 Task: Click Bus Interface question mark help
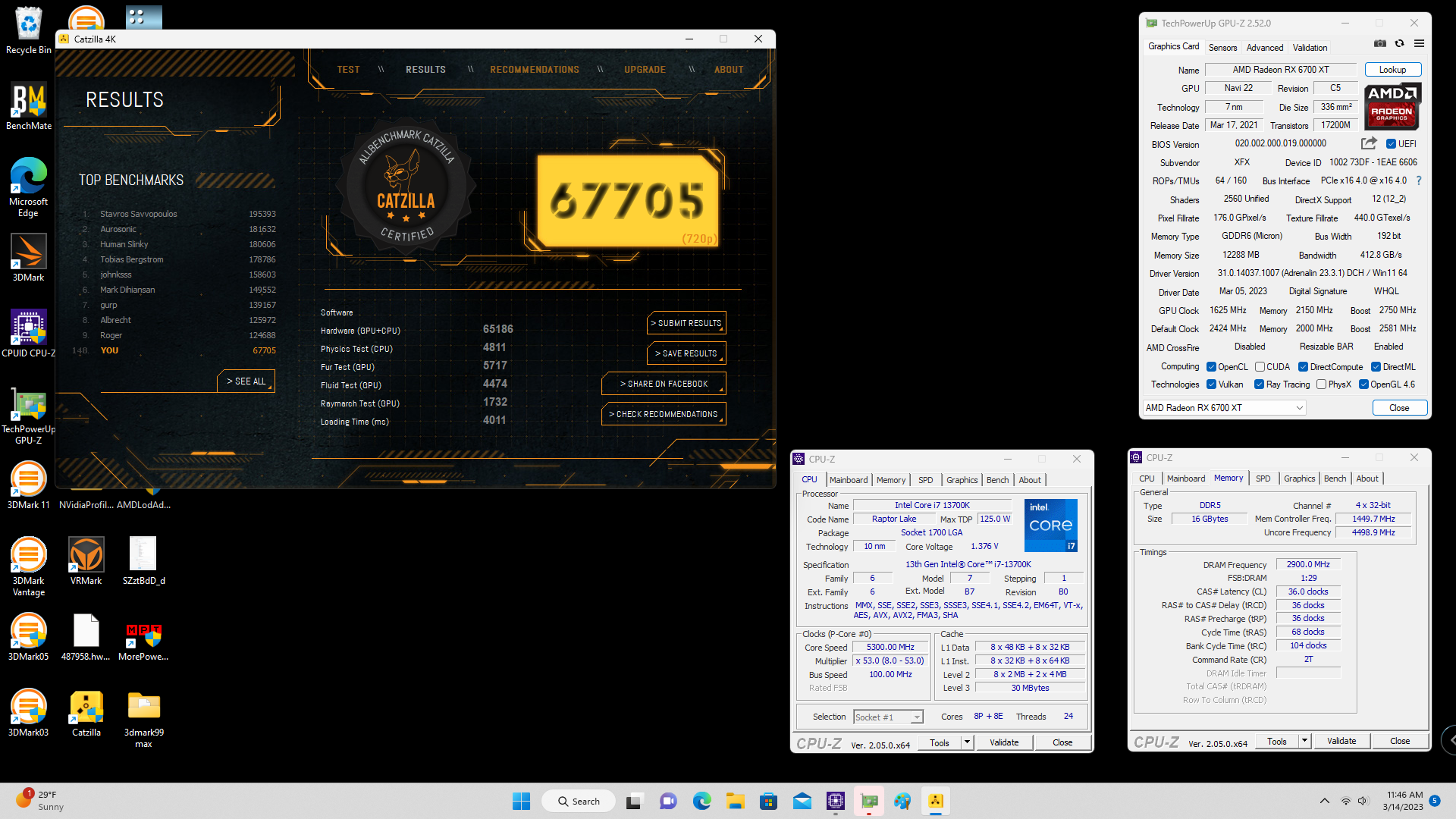pyautogui.click(x=1419, y=180)
